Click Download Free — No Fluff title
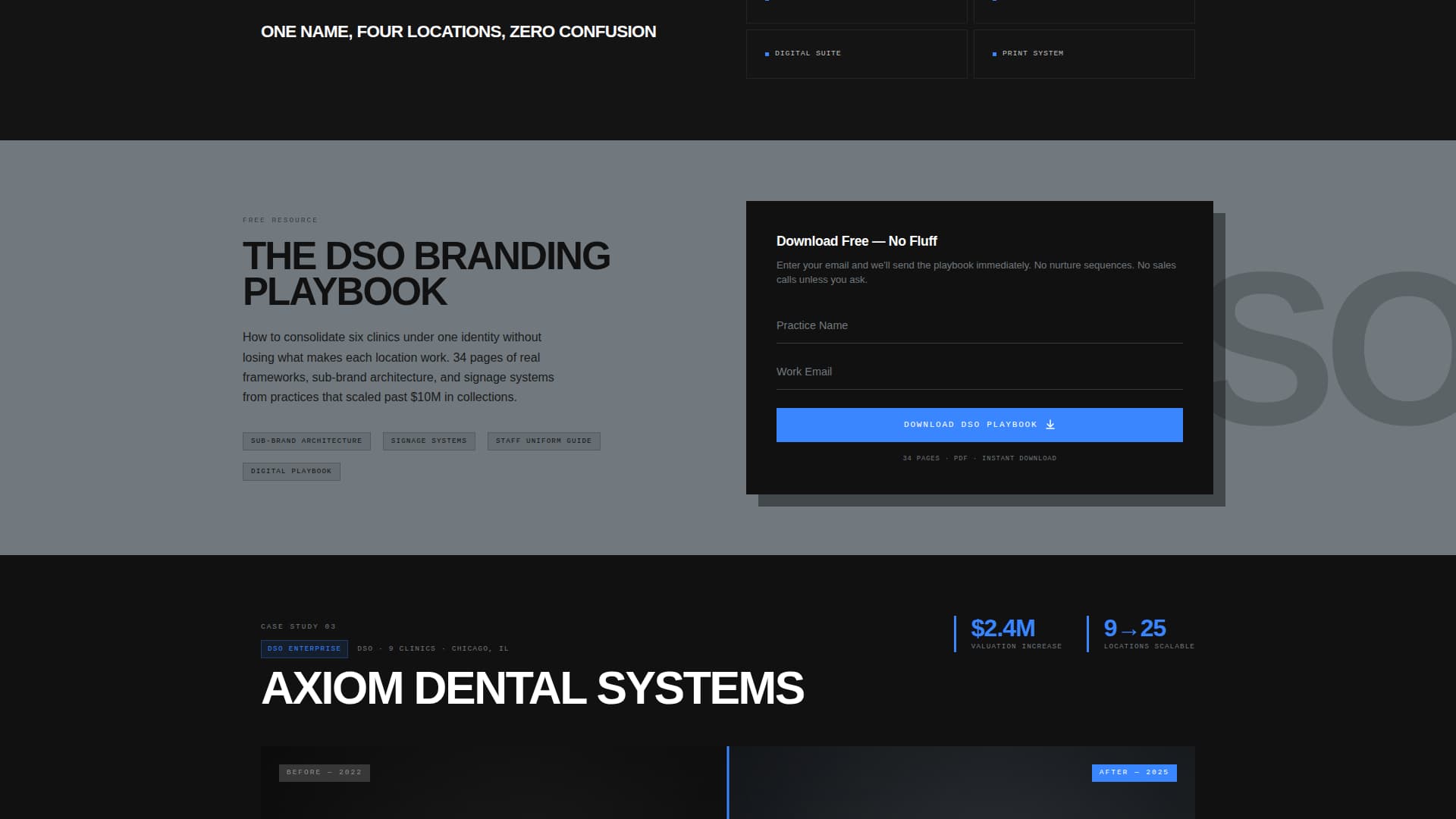Screen dimensions: 1456x819 tap(856, 241)
